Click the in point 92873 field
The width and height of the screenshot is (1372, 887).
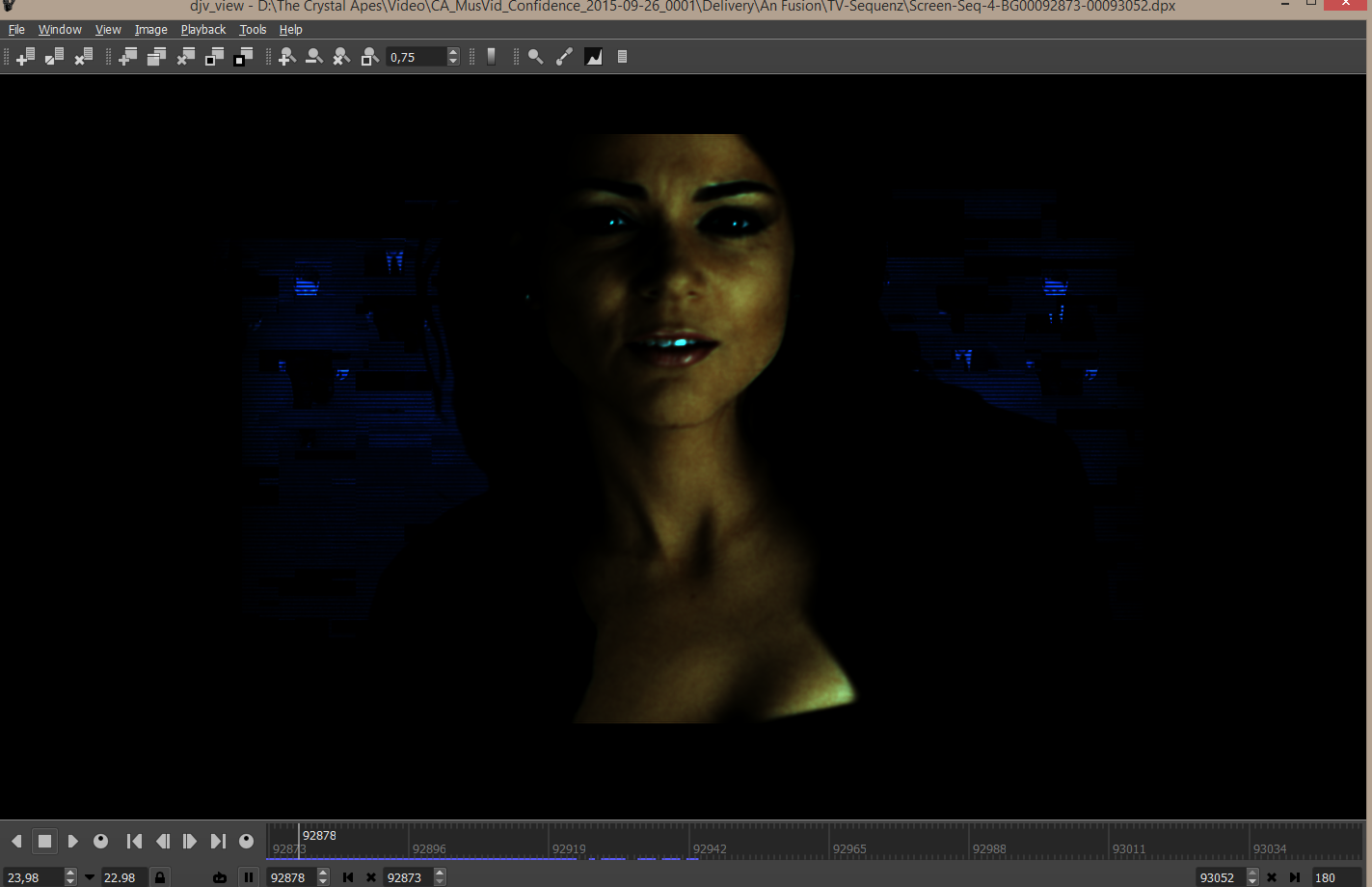409,877
